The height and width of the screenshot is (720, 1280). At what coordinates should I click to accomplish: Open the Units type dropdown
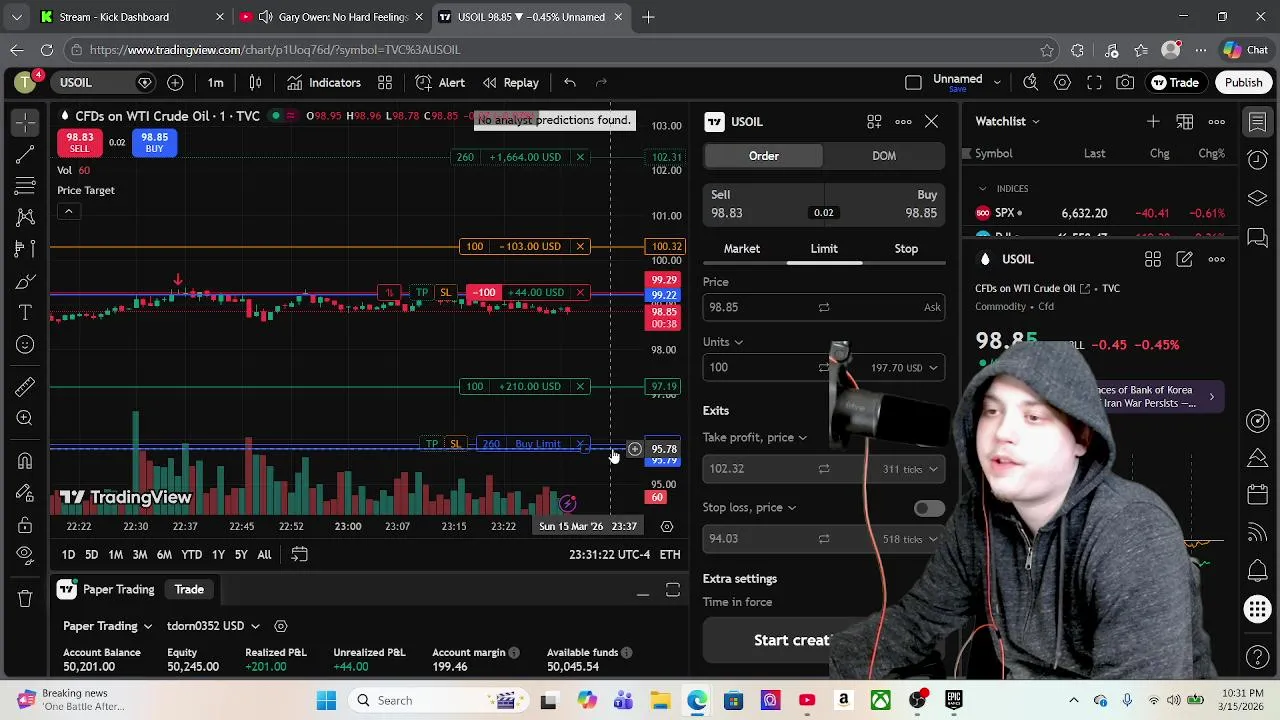pos(723,342)
